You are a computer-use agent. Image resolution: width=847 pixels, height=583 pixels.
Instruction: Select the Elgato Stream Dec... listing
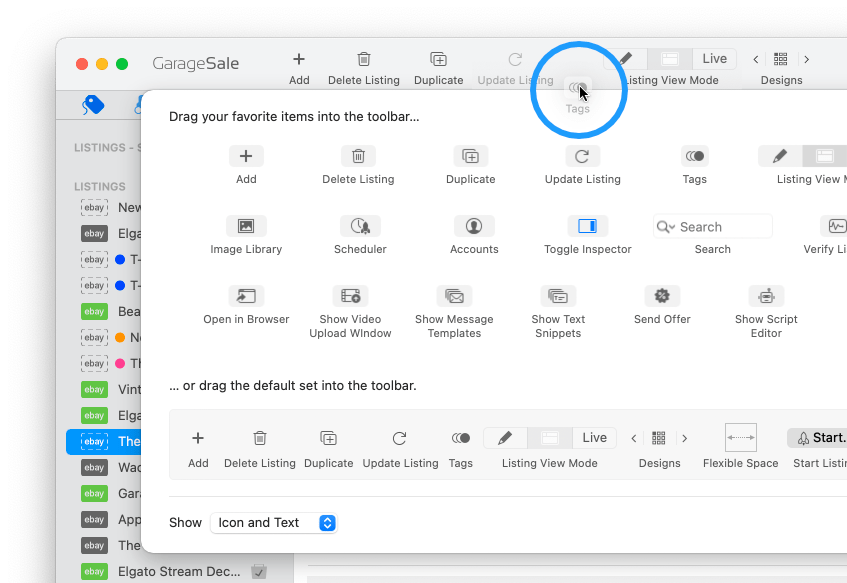point(180,572)
